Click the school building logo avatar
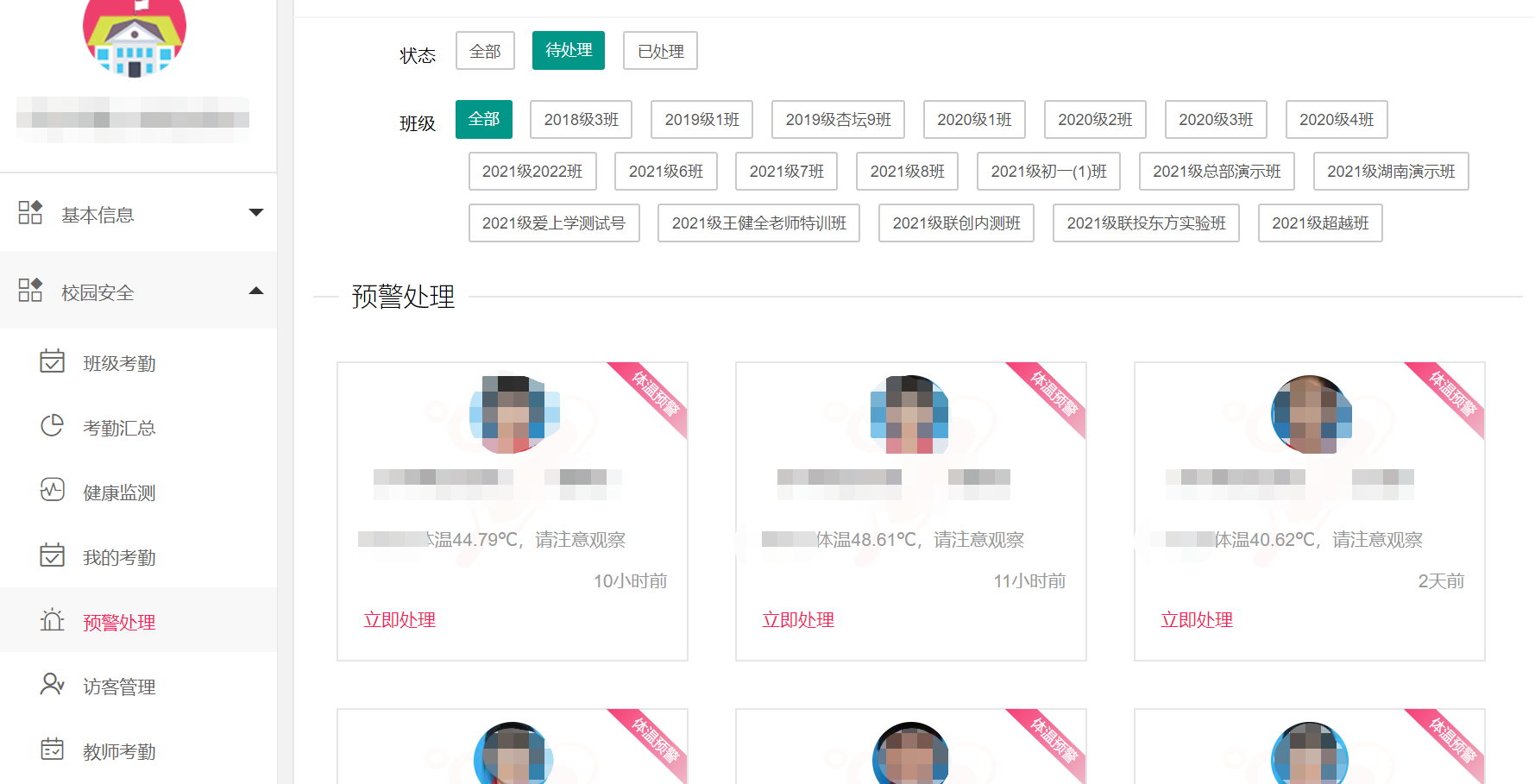The height and width of the screenshot is (784, 1535). (134, 34)
